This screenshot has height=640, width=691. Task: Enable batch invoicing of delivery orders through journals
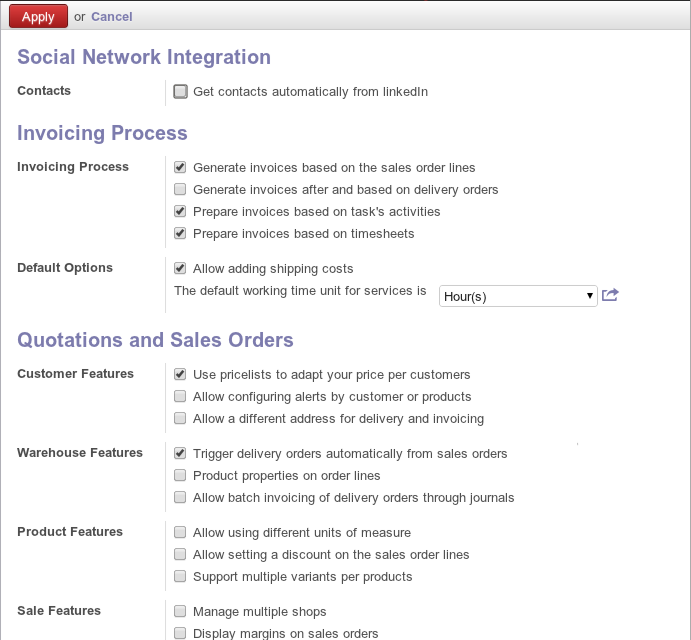tap(180, 498)
